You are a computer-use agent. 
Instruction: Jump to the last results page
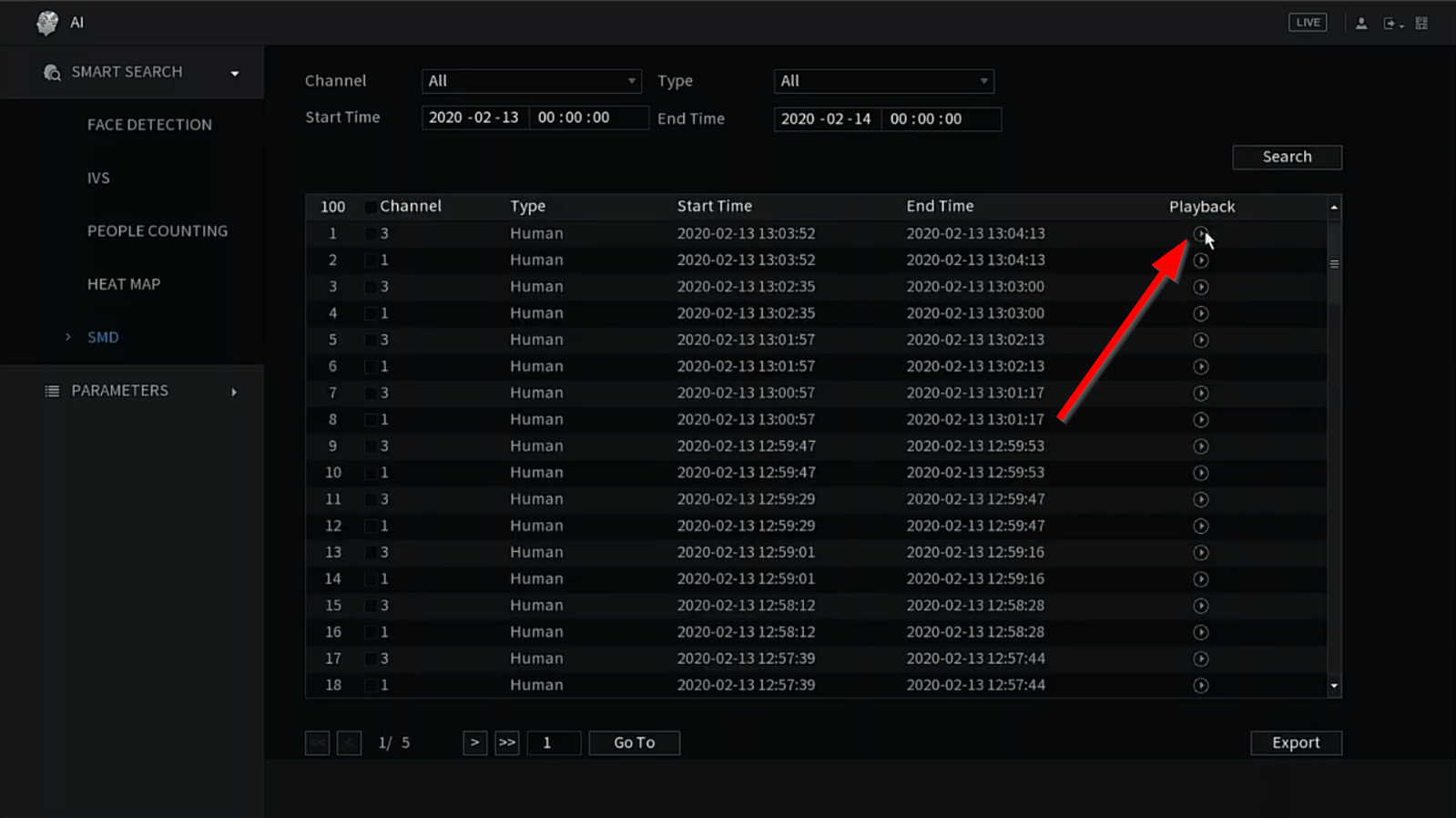click(x=507, y=742)
